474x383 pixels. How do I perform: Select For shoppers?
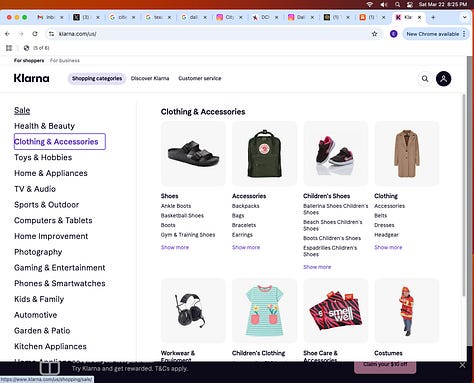click(29, 60)
